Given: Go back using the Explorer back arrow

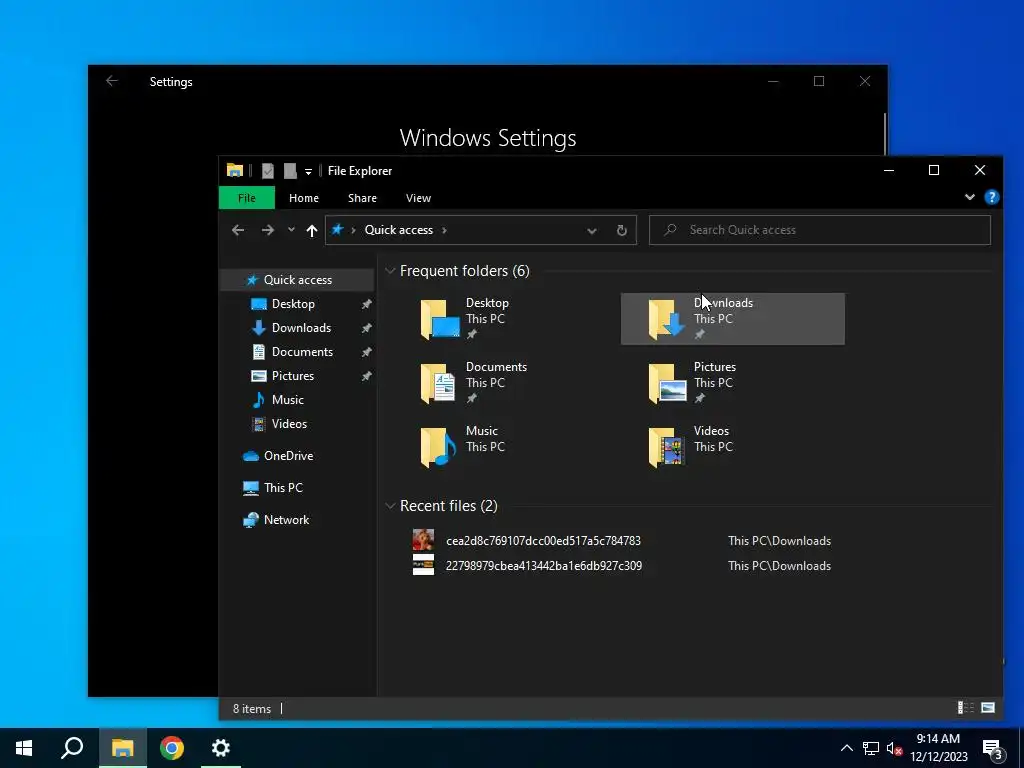Looking at the screenshot, I should tap(238, 230).
